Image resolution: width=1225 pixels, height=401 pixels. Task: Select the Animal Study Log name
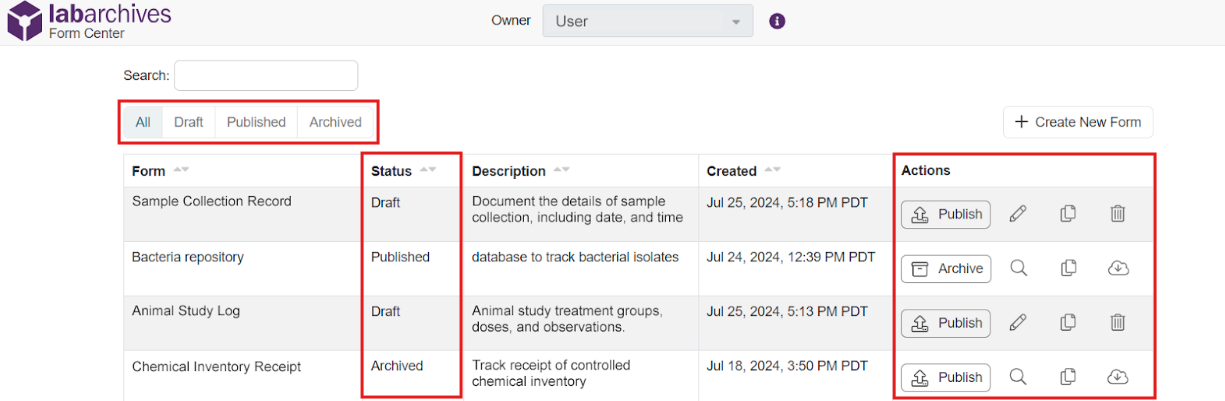point(186,311)
